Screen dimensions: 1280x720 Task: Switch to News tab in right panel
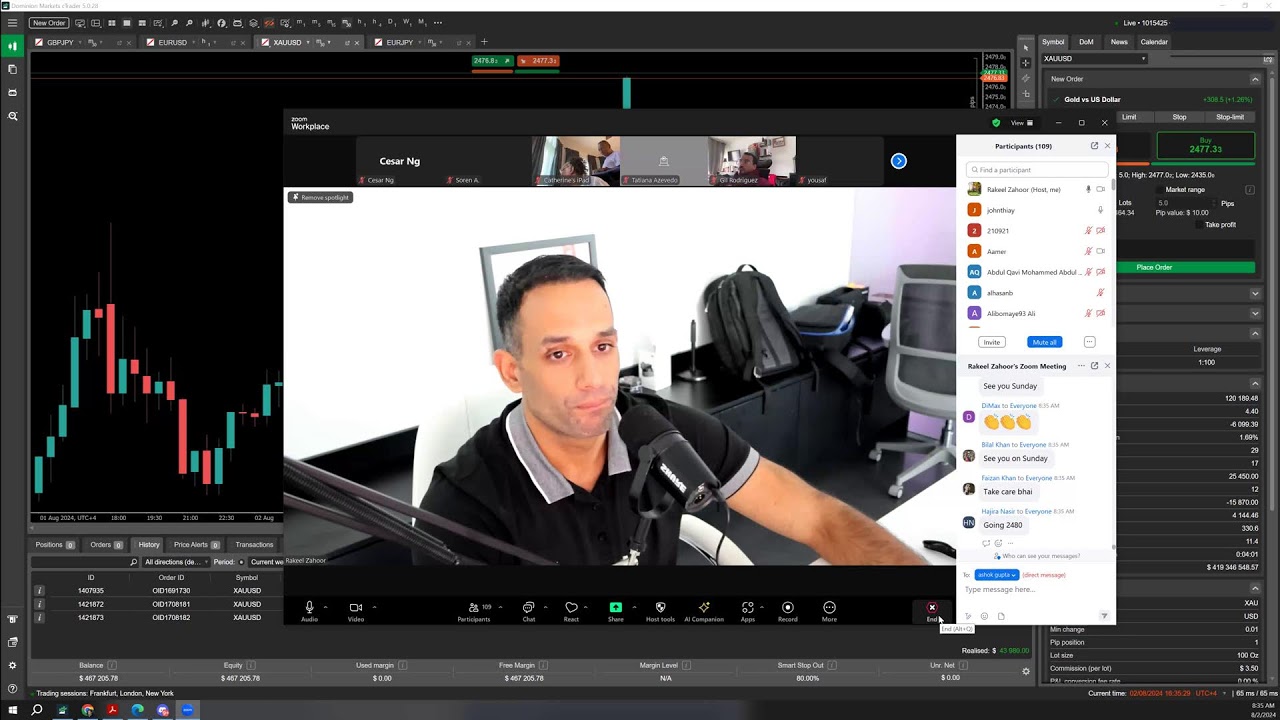click(x=1119, y=42)
